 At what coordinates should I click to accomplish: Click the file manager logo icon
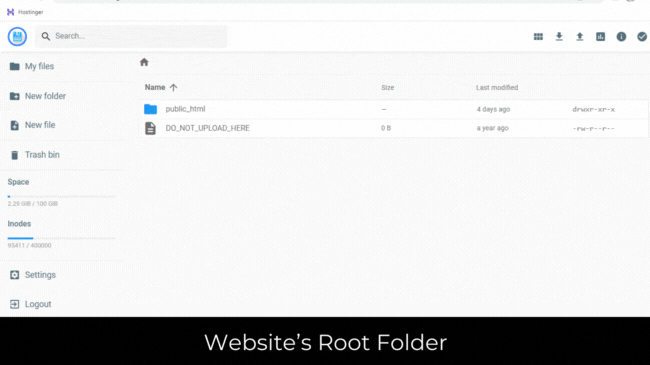click(x=17, y=36)
